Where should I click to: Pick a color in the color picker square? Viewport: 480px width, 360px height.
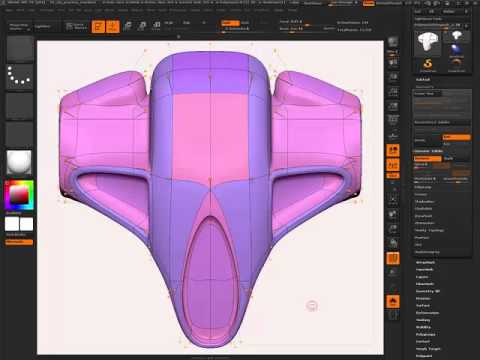[x=19, y=195]
